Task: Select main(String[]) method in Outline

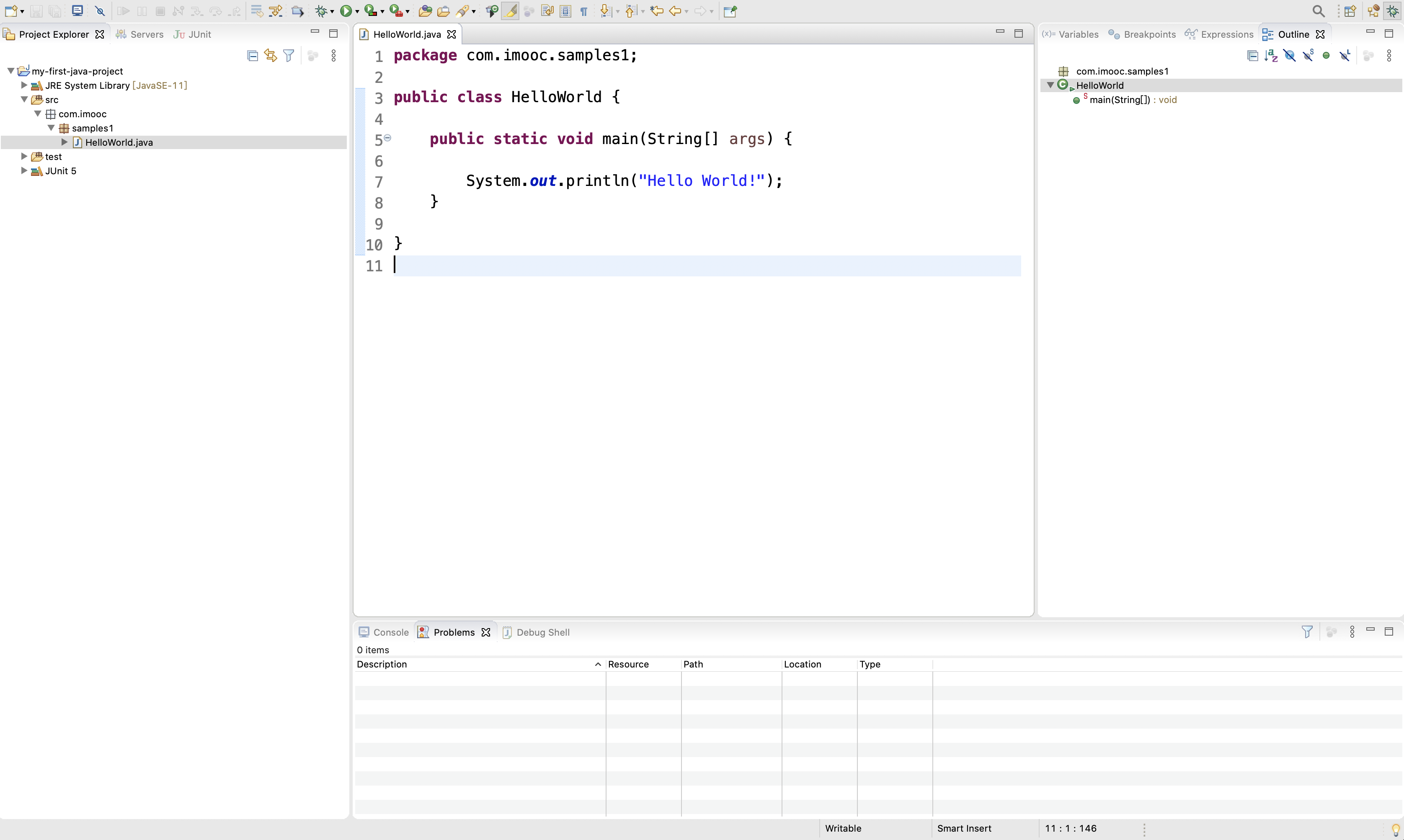Action: pos(1125,100)
